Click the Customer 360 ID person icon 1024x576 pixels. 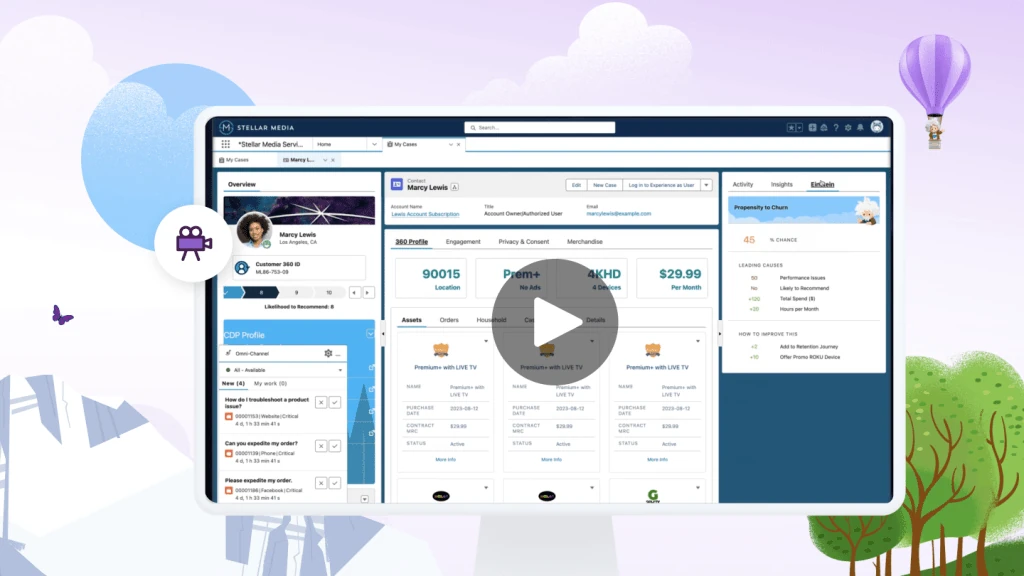coord(242,268)
